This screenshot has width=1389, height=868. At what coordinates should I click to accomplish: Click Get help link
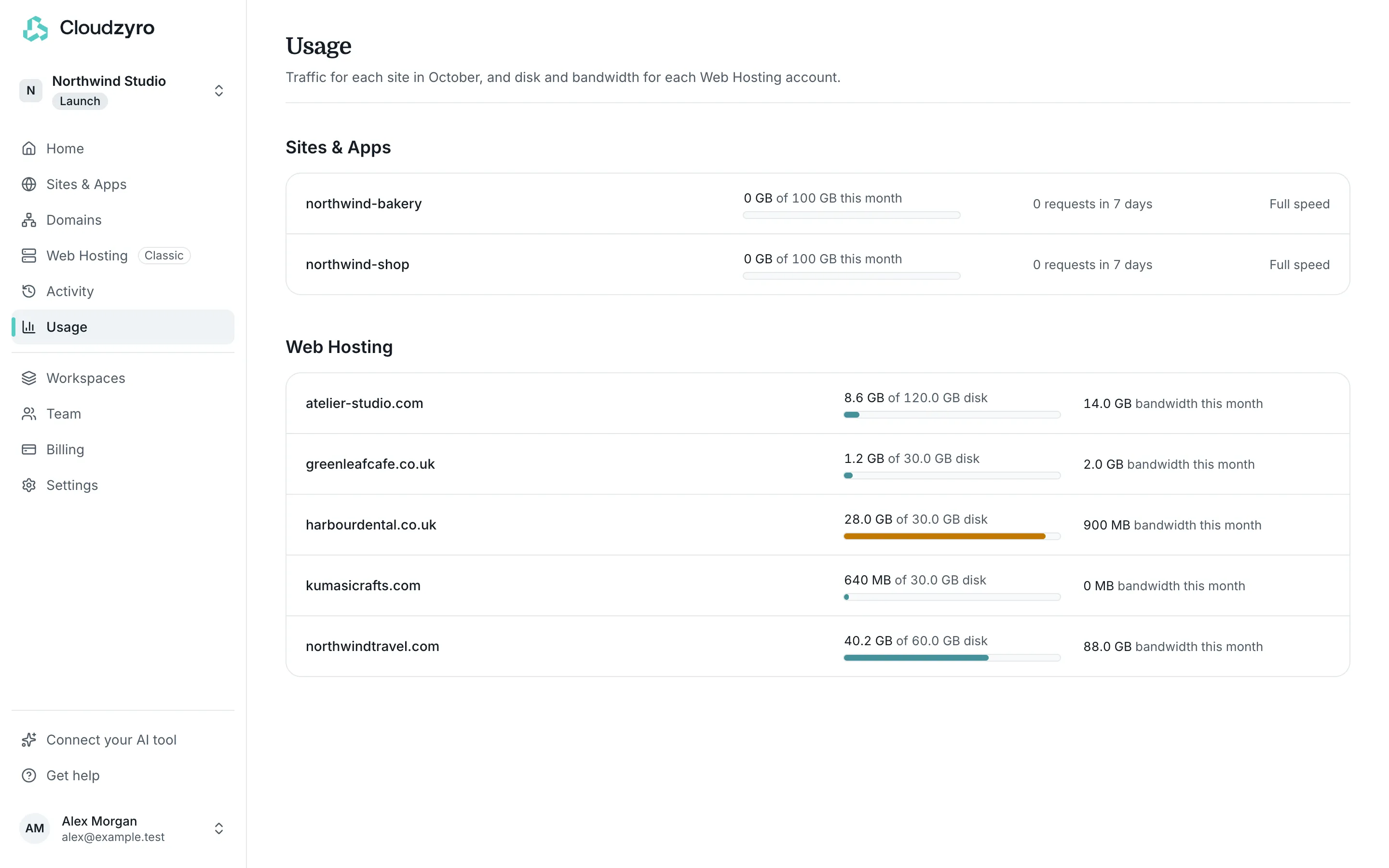tap(123, 775)
